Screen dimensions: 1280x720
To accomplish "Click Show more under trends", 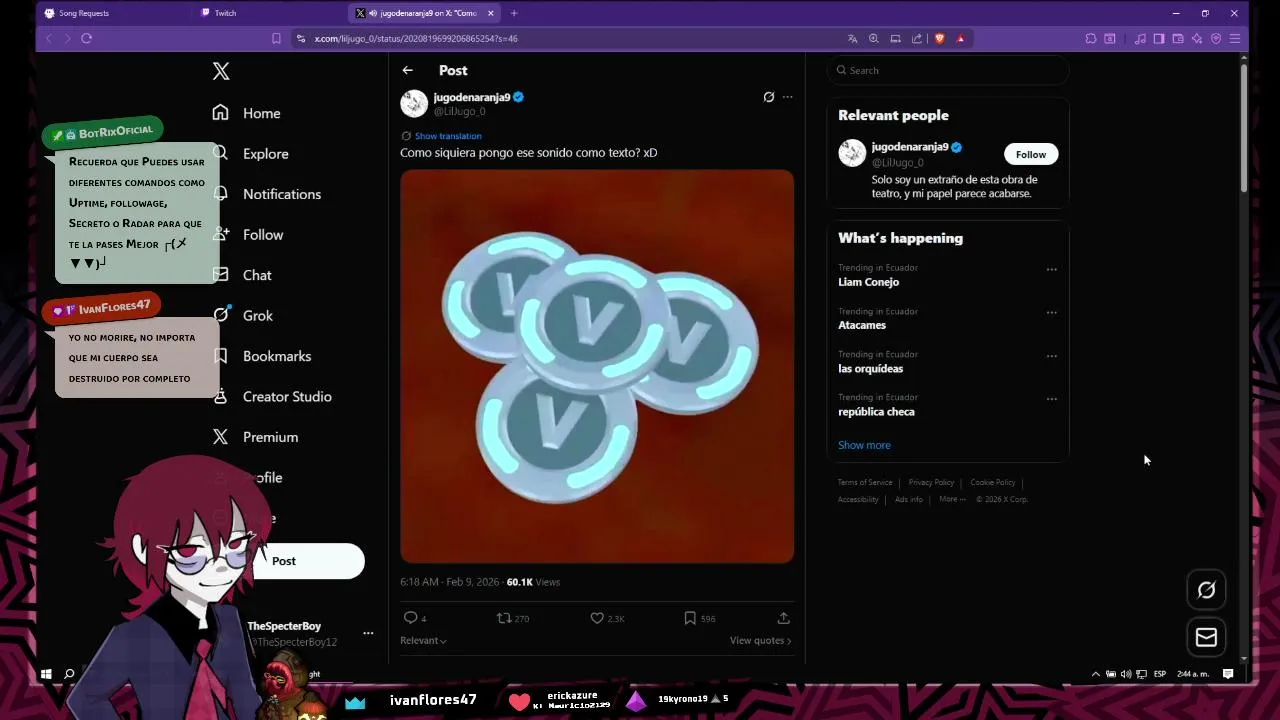I will click(864, 445).
